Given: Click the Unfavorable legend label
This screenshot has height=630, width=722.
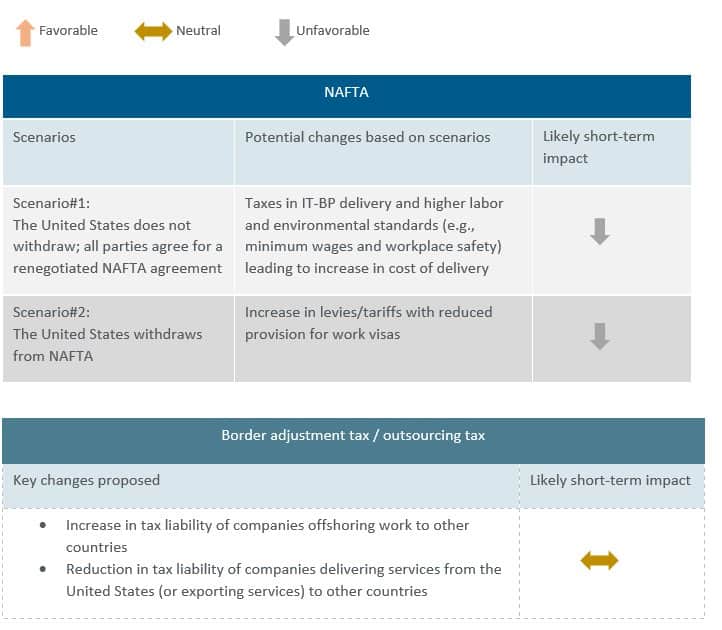Looking at the screenshot, I should pyautogui.click(x=333, y=31).
